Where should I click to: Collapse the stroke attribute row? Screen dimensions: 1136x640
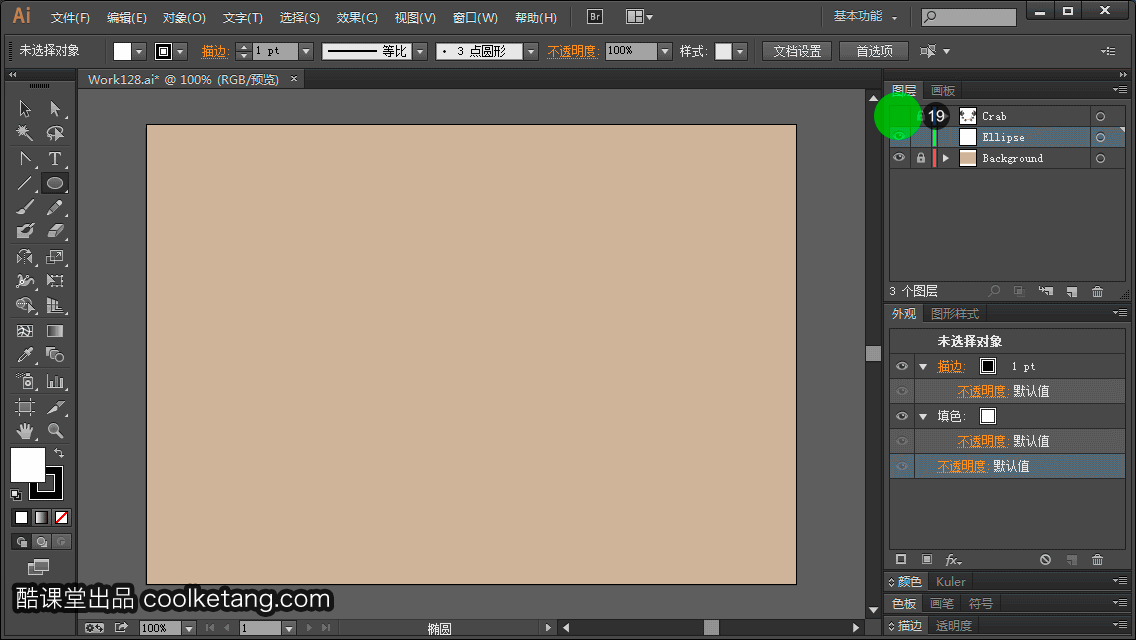coord(923,367)
